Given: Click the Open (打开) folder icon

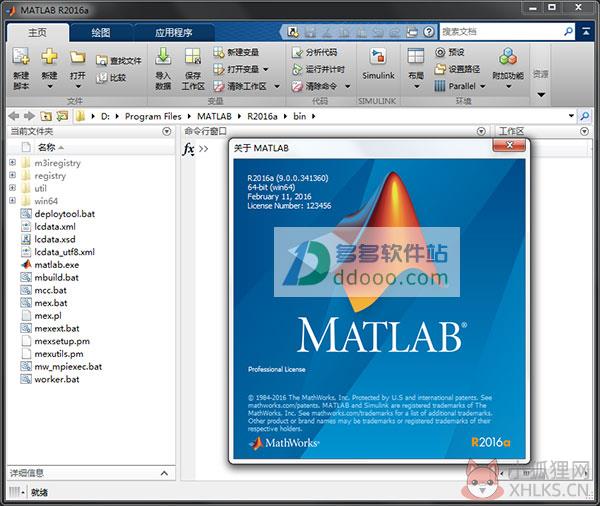Looking at the screenshot, I should point(78,57).
